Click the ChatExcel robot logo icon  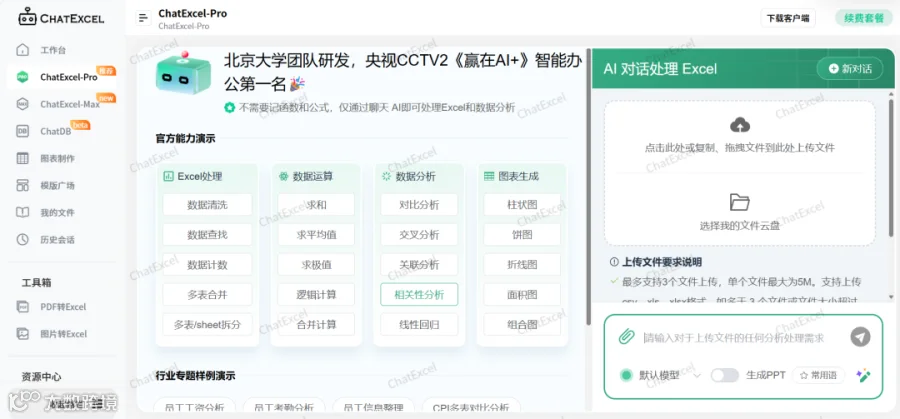(x=26, y=17)
